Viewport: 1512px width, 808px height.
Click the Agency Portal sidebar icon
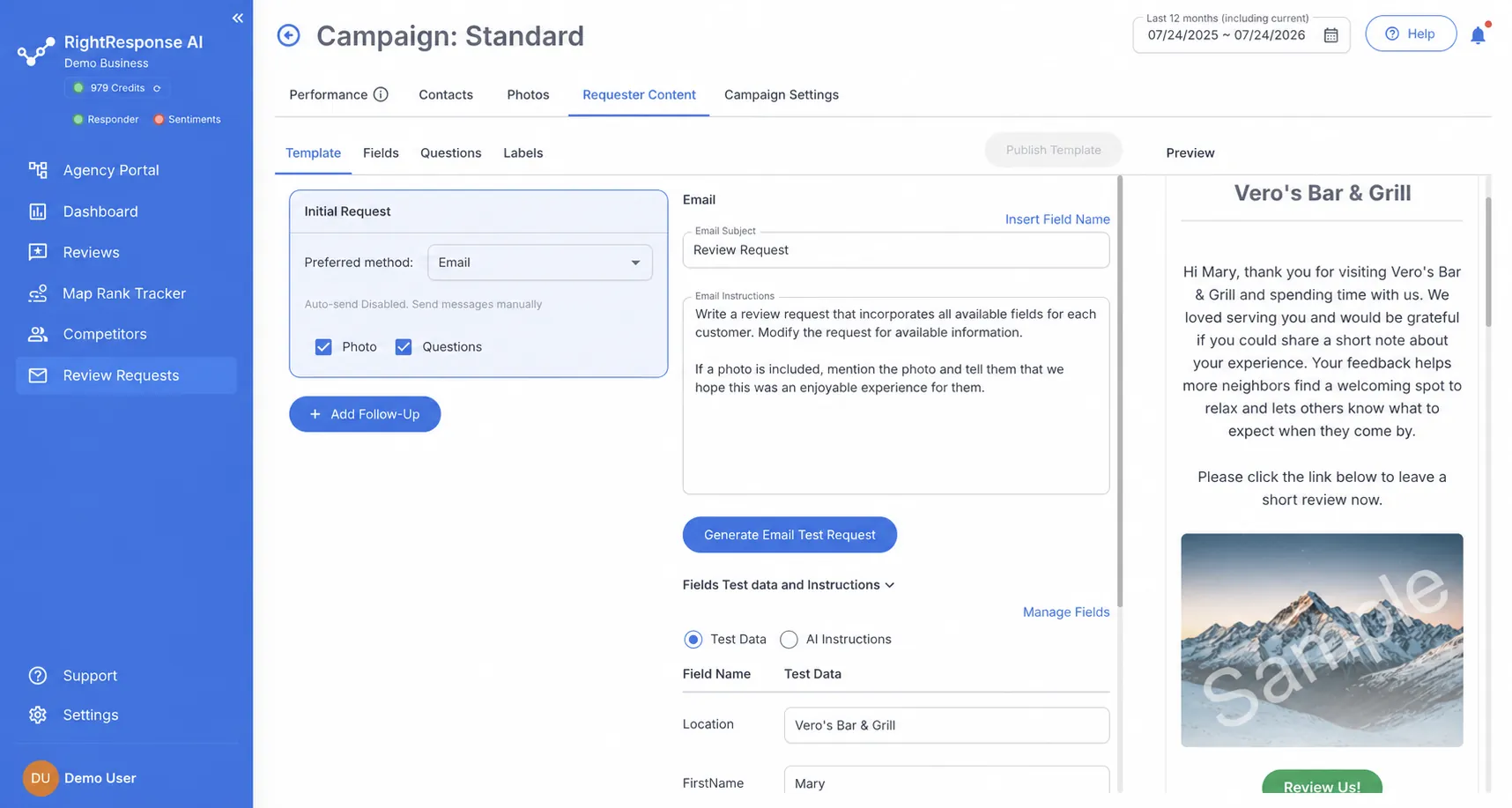[38, 170]
